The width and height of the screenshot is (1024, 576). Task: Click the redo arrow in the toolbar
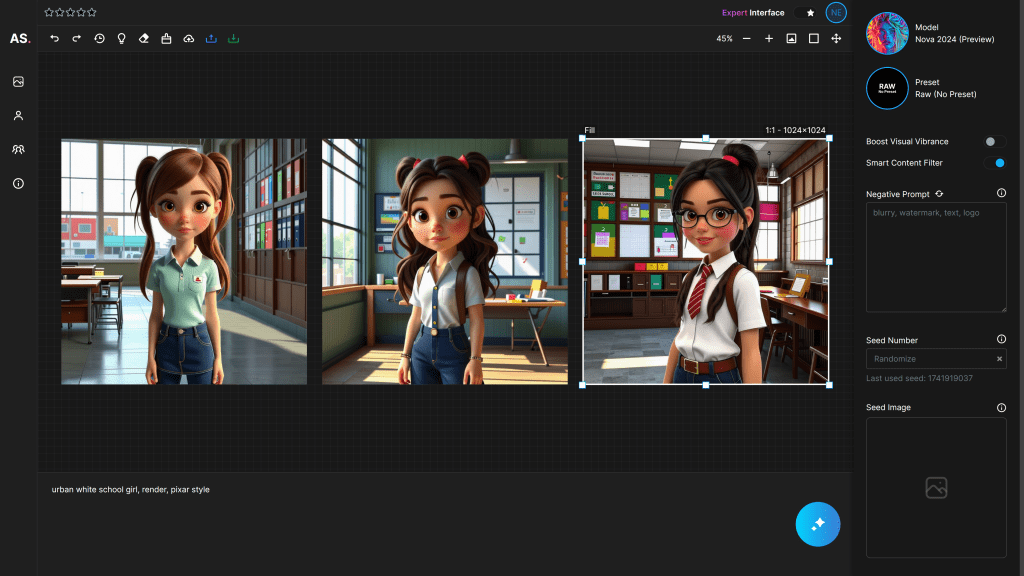point(76,38)
